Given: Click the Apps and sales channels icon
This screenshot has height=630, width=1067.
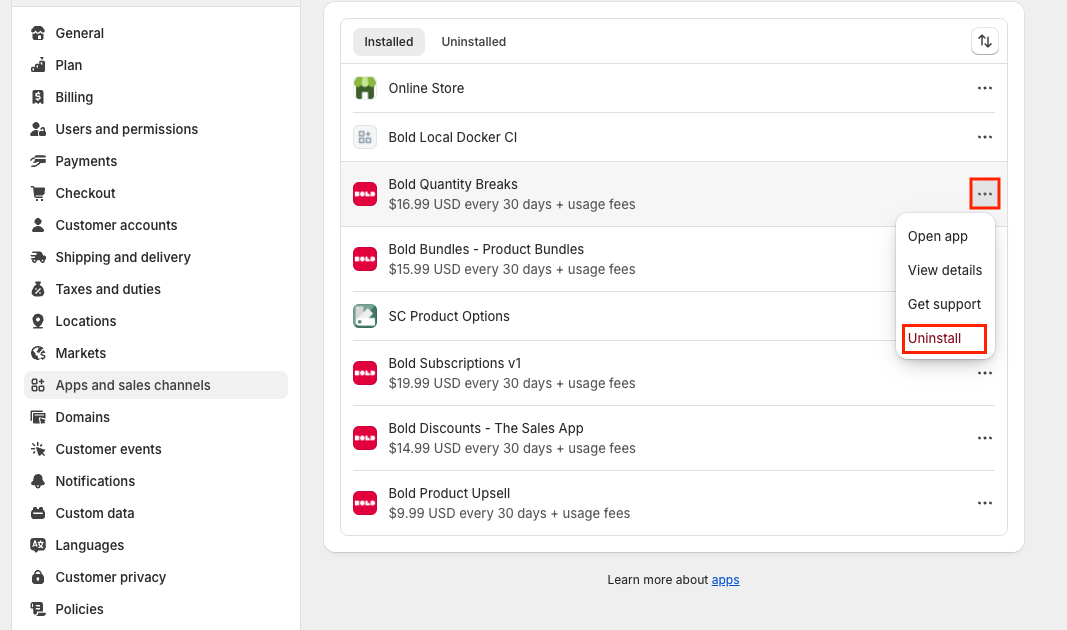Looking at the screenshot, I should 38,384.
